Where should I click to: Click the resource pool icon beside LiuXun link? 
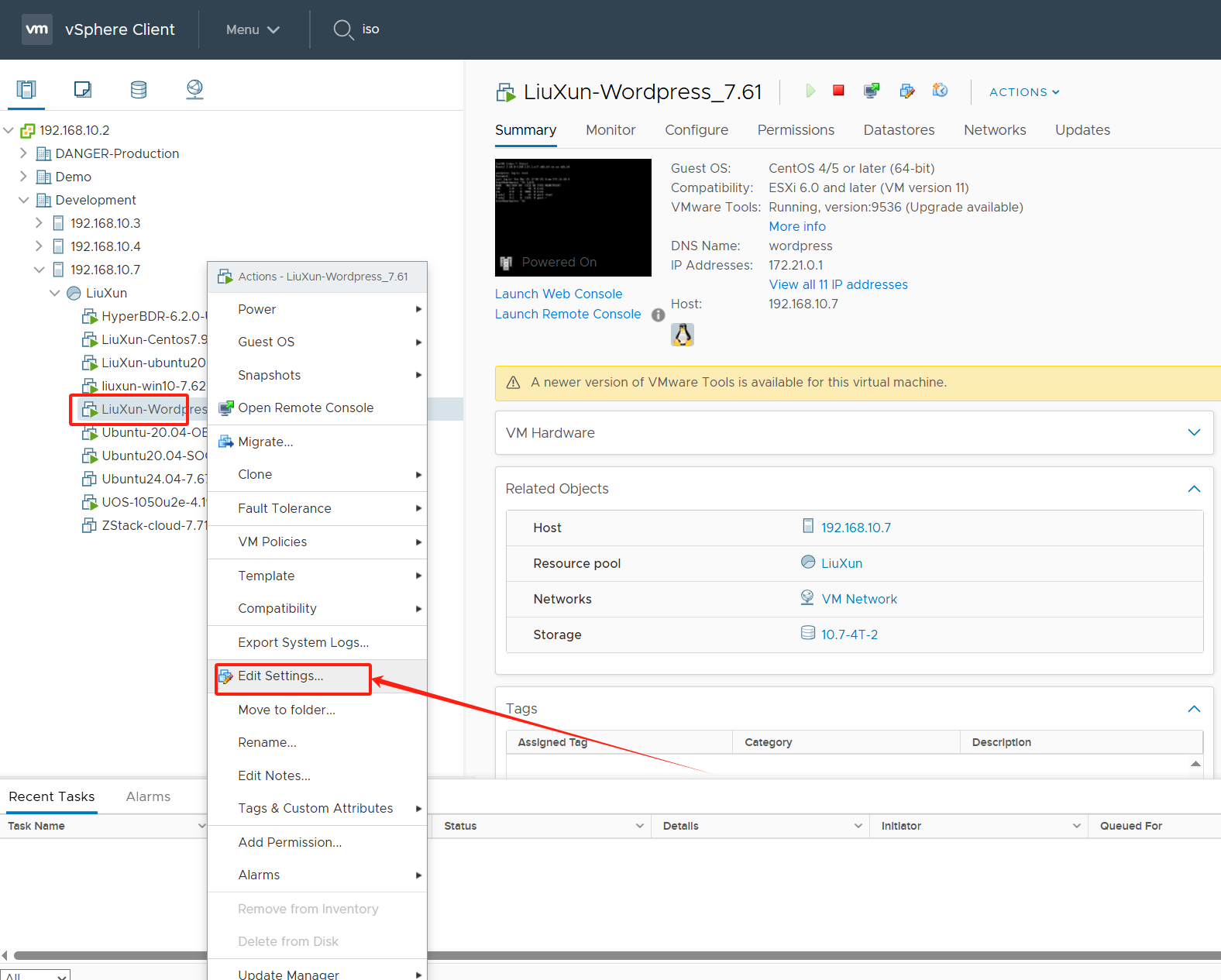(x=808, y=562)
